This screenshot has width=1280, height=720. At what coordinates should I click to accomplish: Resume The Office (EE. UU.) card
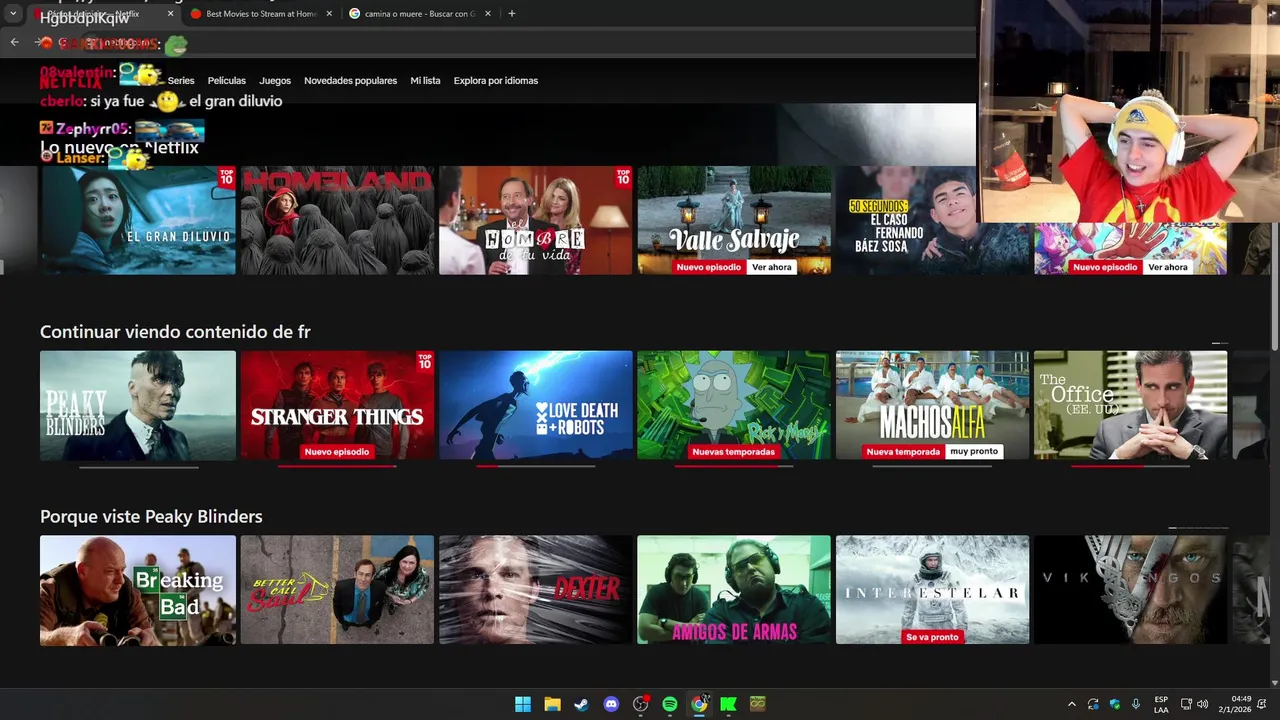click(x=1131, y=405)
